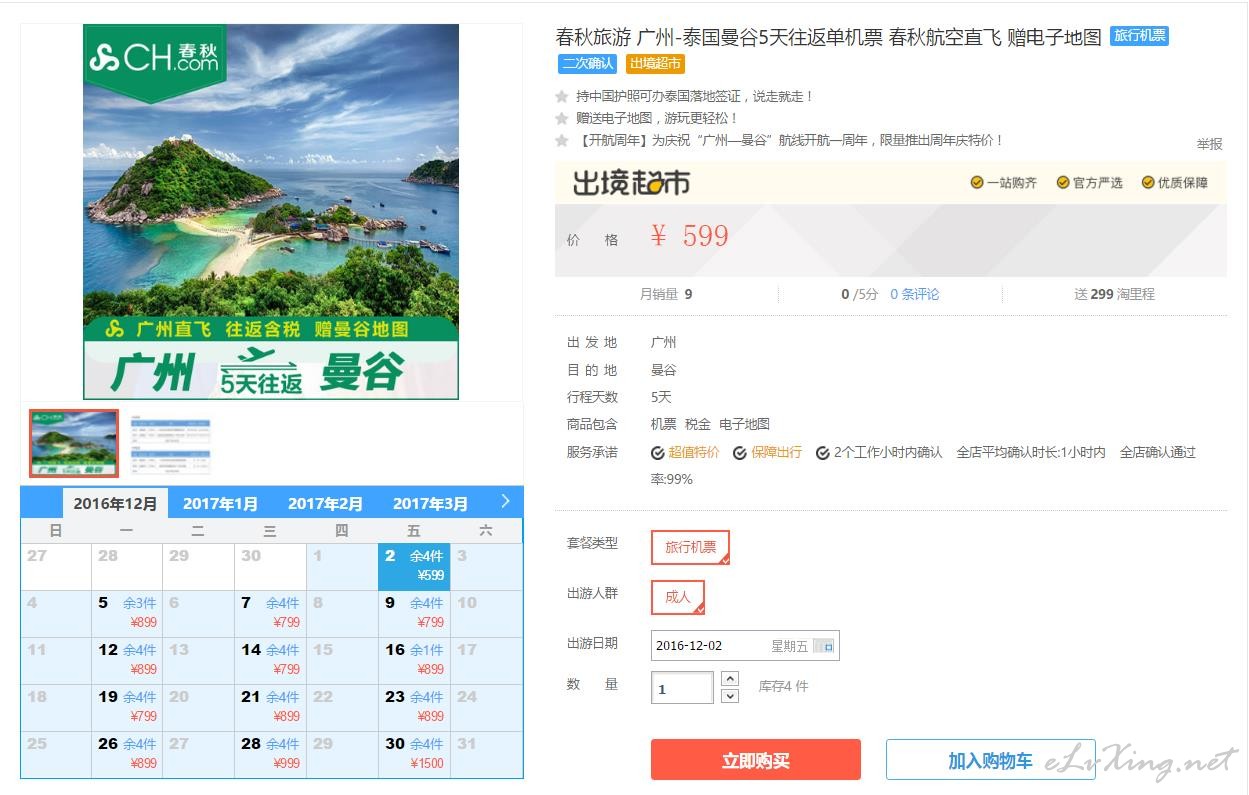Pick December 5 with 余3件 in calendar

127,613
